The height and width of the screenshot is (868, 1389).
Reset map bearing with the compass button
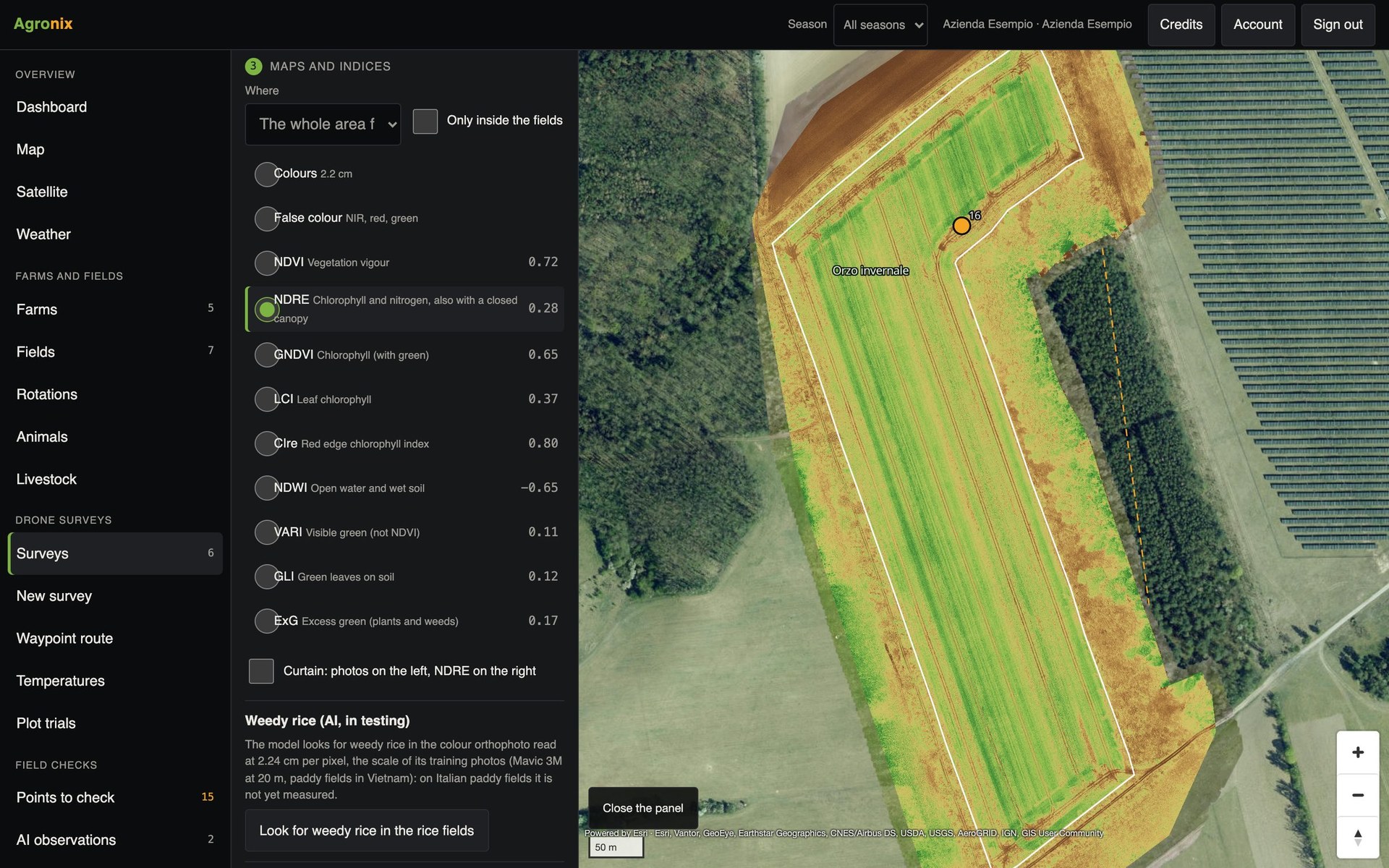pos(1357,837)
